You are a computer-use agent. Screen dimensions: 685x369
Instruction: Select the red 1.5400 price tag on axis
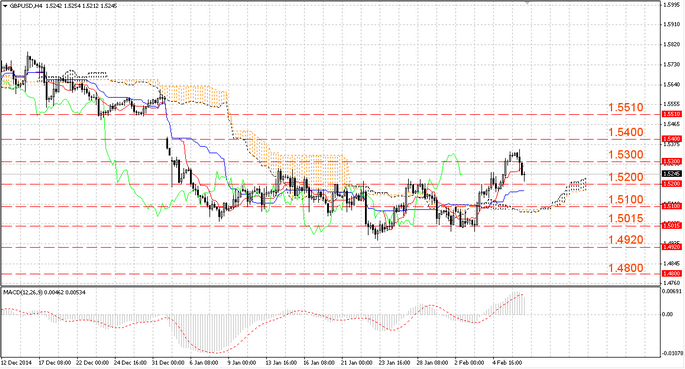click(671, 139)
